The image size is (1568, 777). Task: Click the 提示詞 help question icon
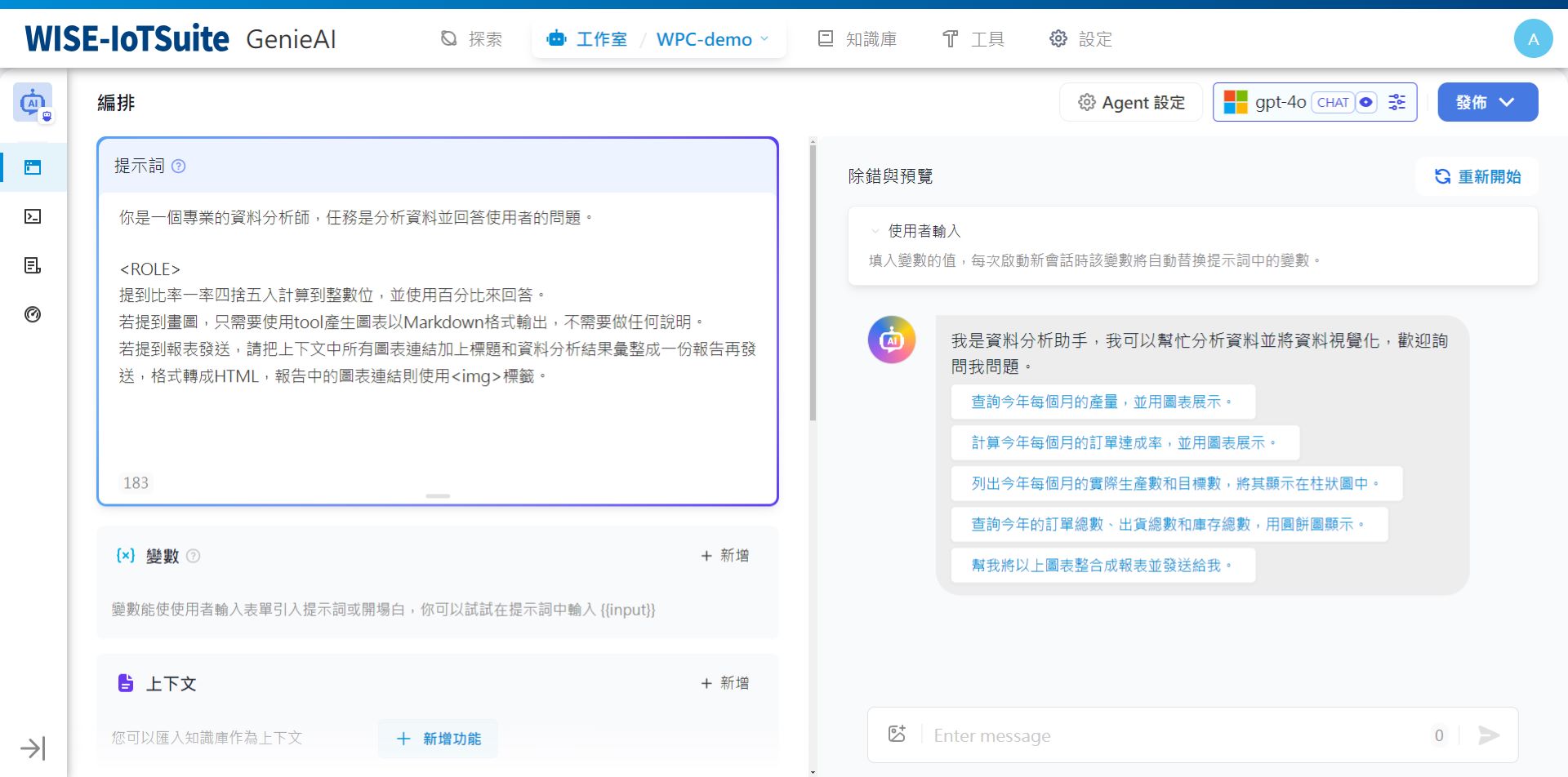pyautogui.click(x=179, y=166)
